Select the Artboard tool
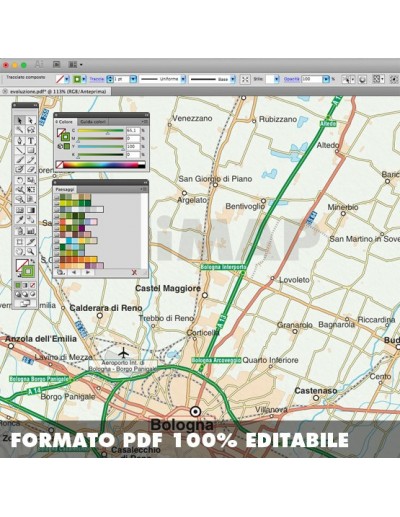The width and height of the screenshot is (400, 517). (x=20, y=241)
